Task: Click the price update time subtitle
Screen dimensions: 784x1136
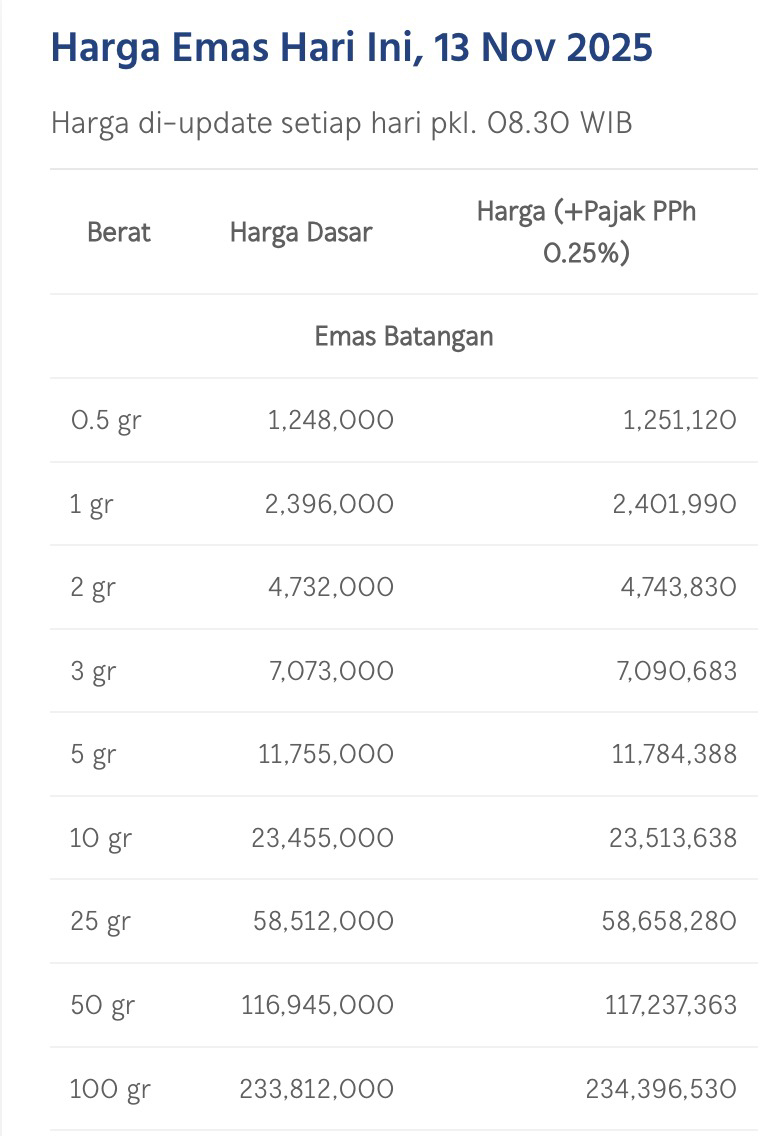Action: (x=341, y=123)
